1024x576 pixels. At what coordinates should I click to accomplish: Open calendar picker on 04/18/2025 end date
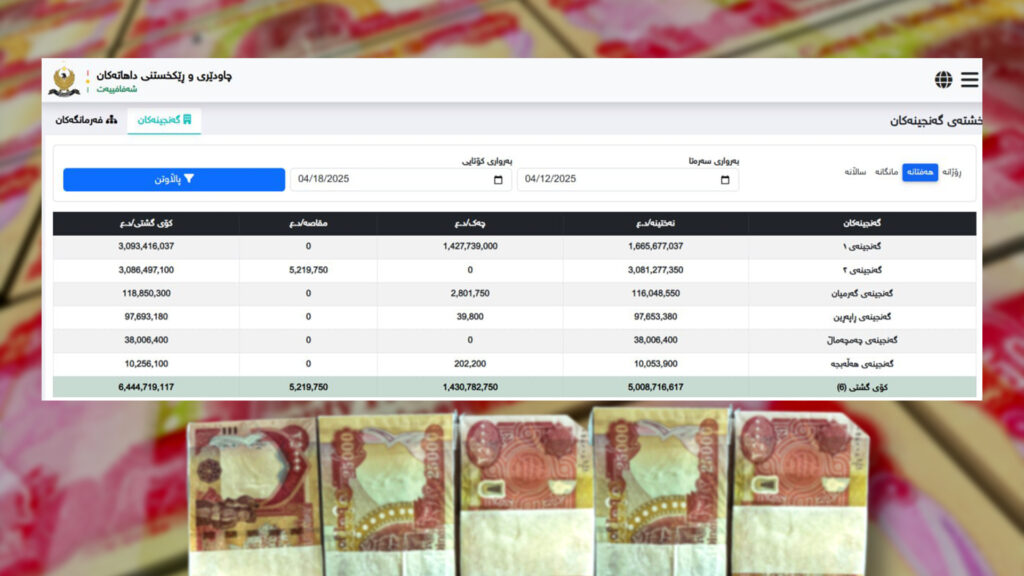[x=498, y=180]
